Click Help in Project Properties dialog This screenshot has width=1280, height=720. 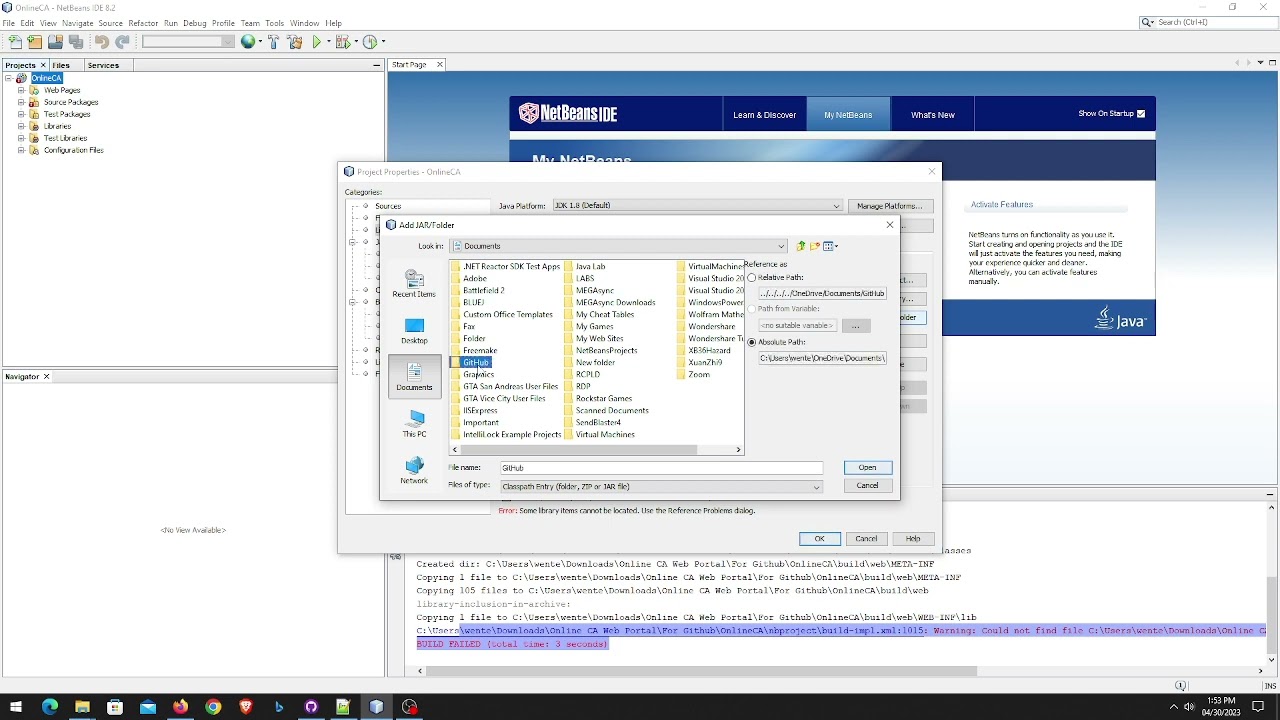pos(913,539)
